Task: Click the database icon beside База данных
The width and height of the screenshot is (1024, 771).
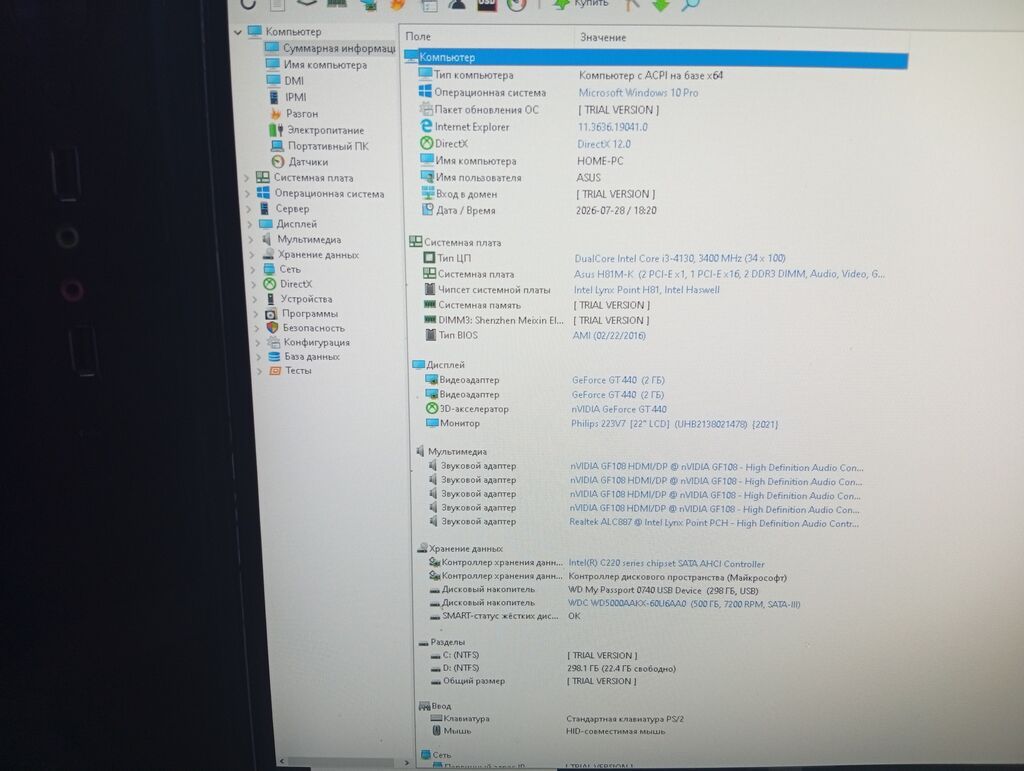Action: (274, 356)
